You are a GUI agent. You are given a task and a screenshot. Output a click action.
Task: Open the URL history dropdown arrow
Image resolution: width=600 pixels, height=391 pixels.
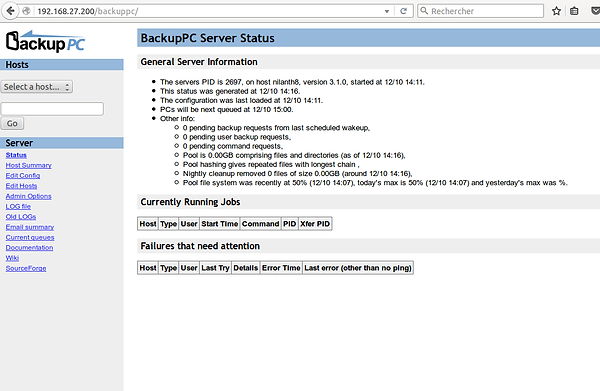point(387,11)
